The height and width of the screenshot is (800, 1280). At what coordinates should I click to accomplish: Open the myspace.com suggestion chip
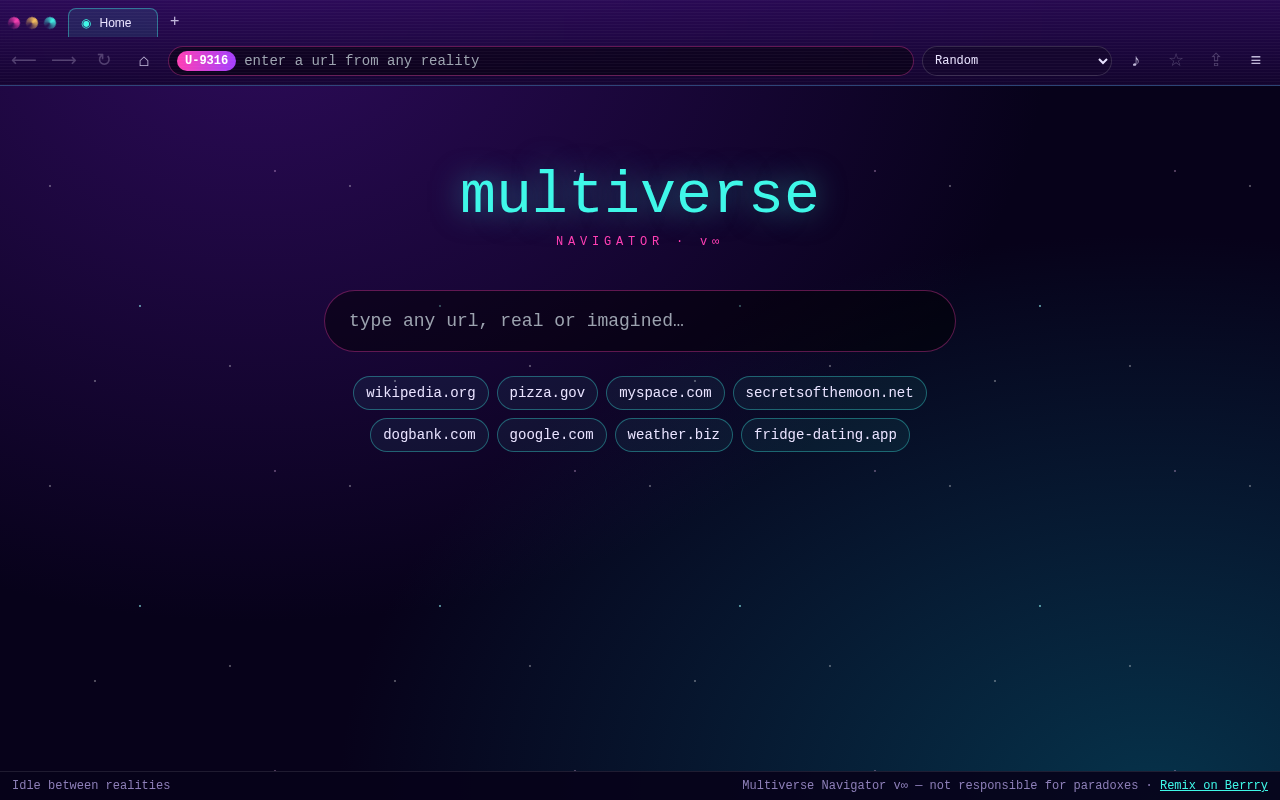coord(665,393)
